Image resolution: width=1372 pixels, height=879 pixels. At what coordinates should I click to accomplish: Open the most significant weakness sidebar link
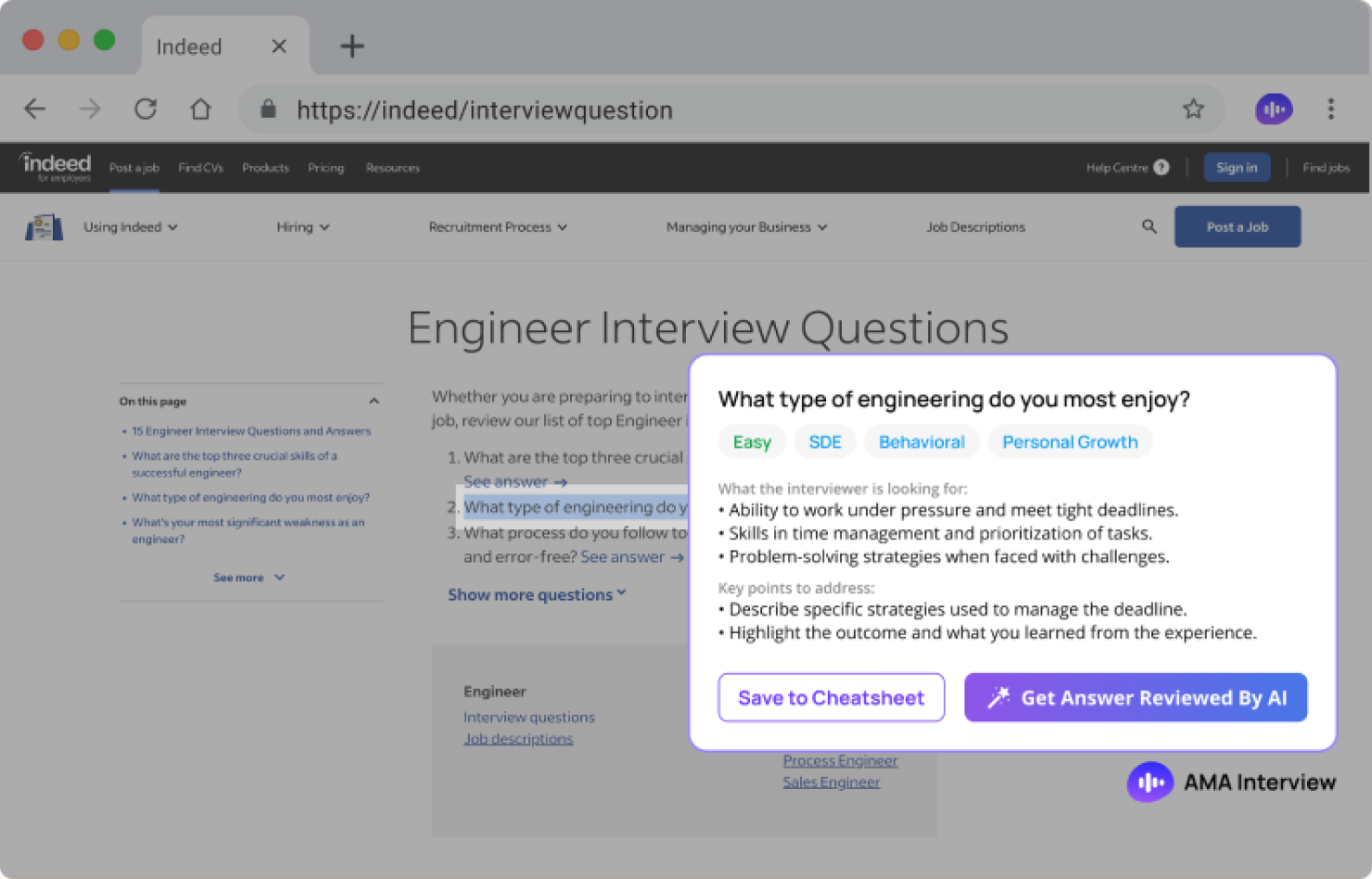pyautogui.click(x=248, y=530)
